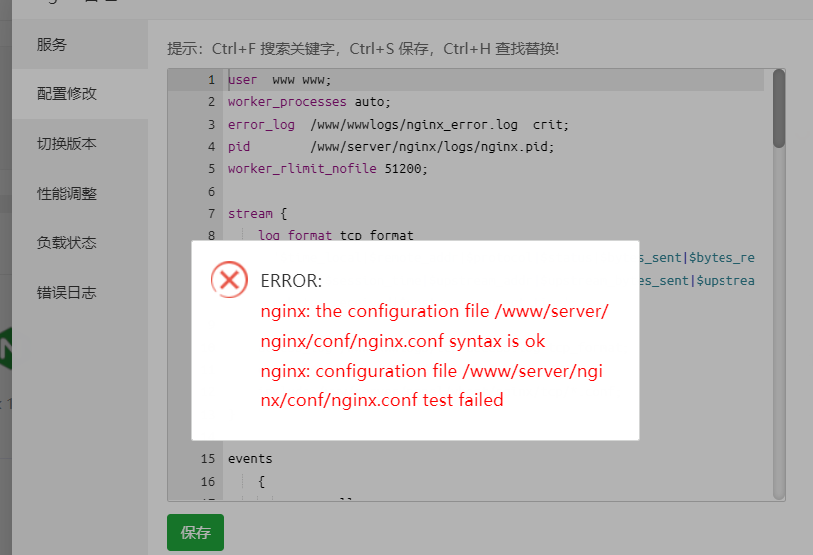Click the green 保存 button
Viewport: 813px width, 555px height.
point(195,532)
